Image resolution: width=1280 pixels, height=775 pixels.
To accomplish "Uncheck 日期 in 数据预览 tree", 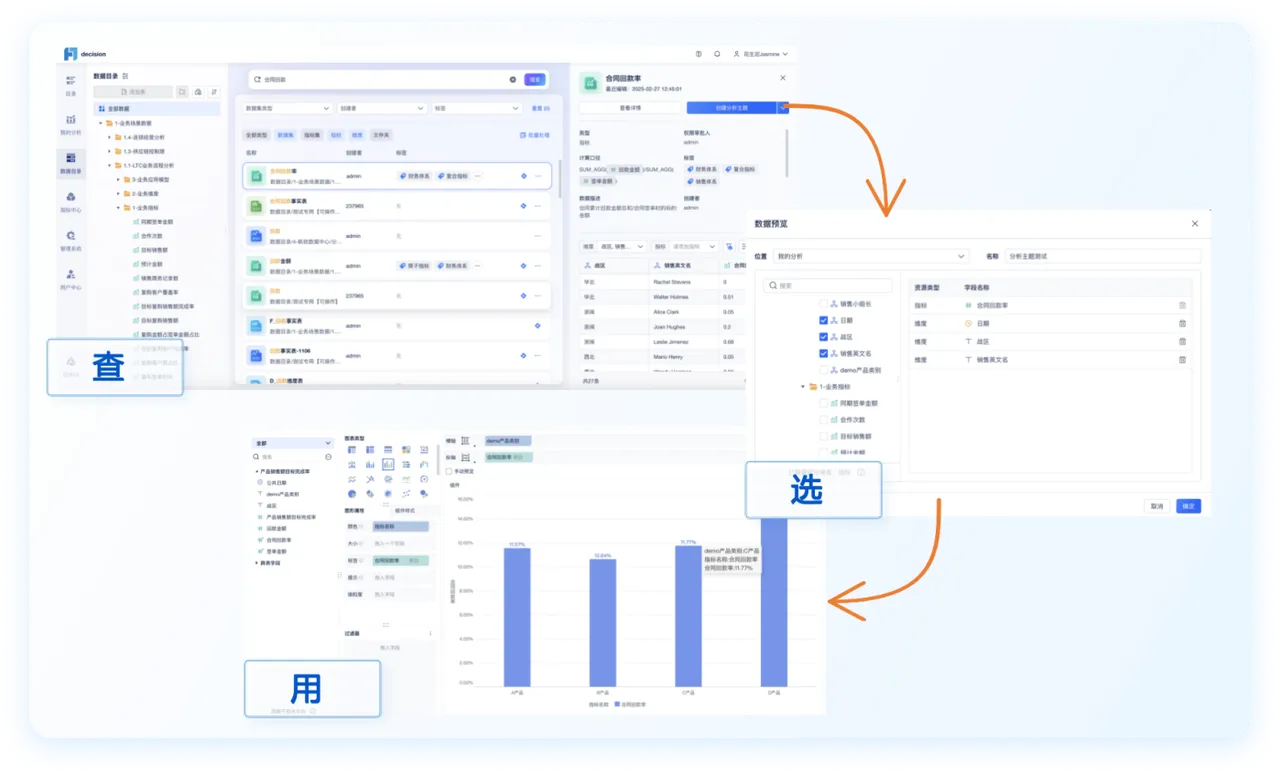I will point(823,321).
